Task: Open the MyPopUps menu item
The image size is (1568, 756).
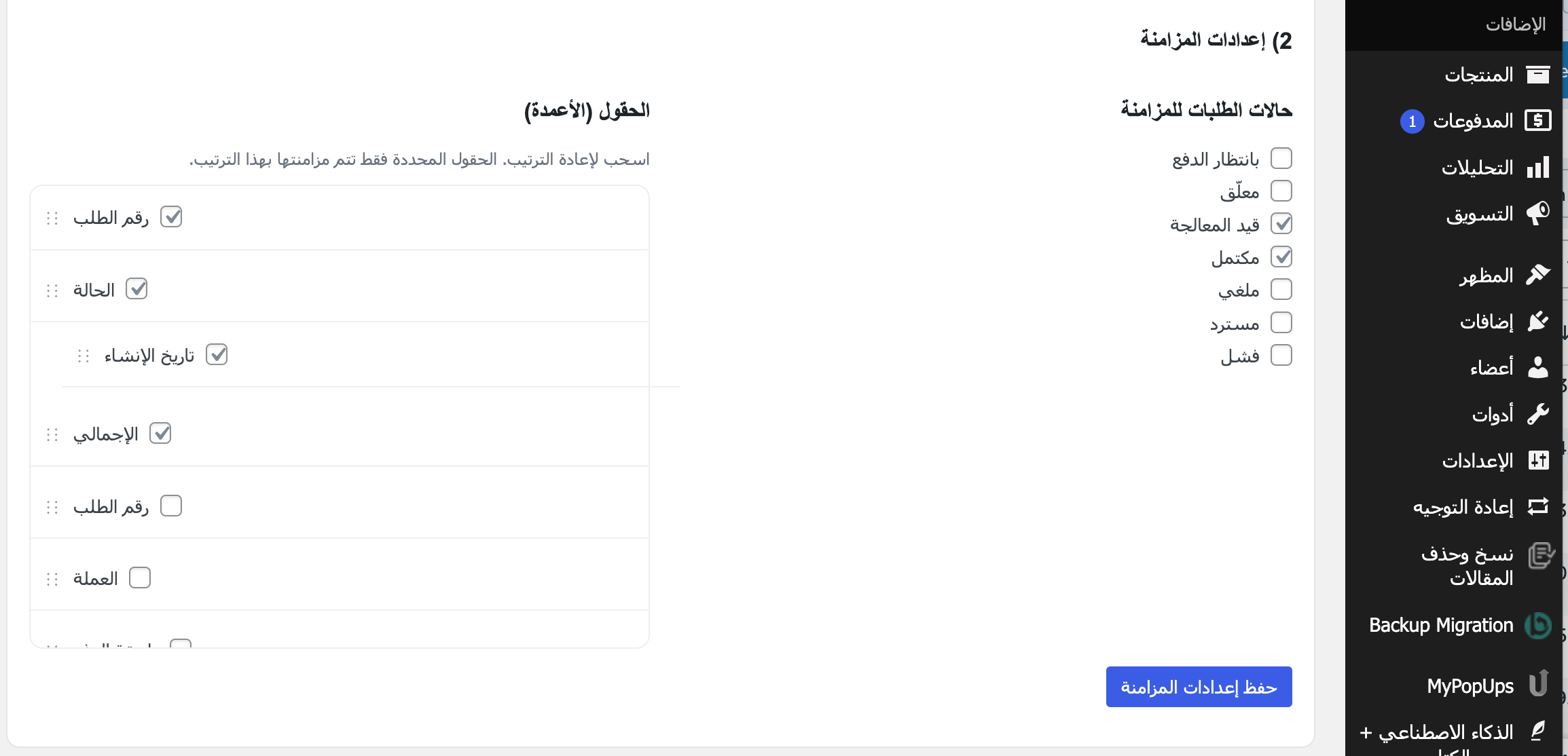Action: 1470,686
